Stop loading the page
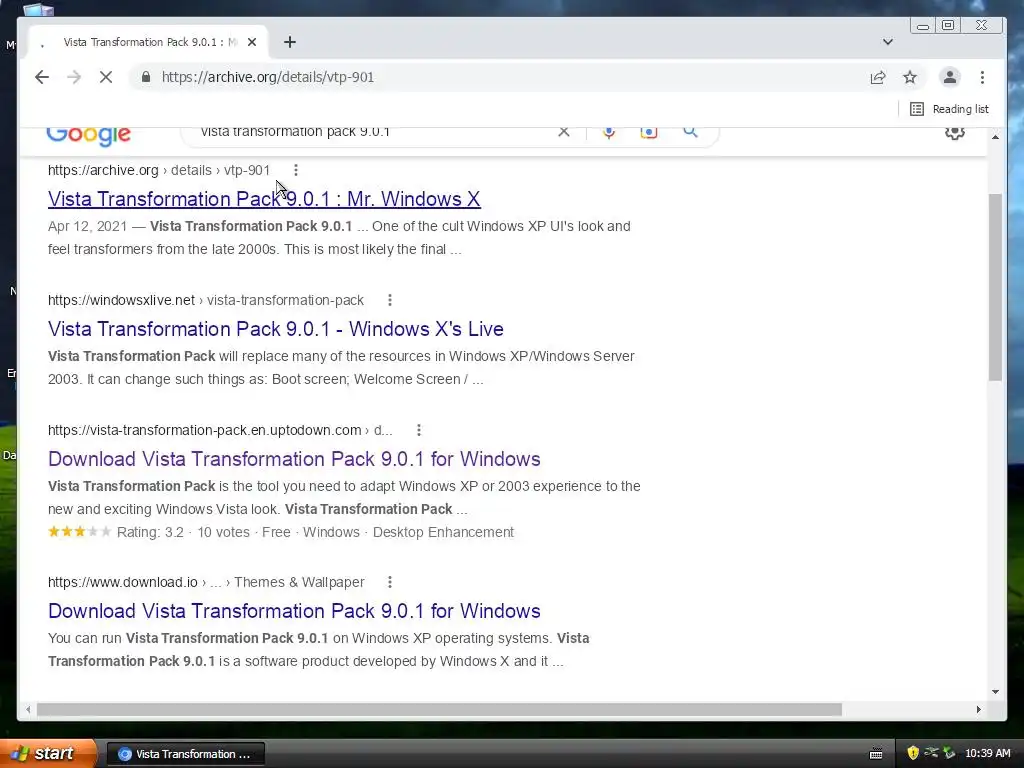Screen dimensions: 1024x768 point(106,77)
